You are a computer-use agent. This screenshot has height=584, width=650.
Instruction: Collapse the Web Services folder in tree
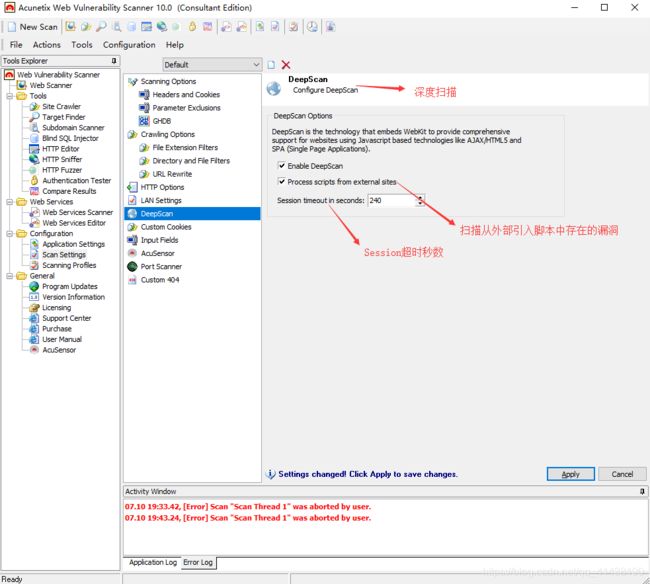(x=10, y=202)
